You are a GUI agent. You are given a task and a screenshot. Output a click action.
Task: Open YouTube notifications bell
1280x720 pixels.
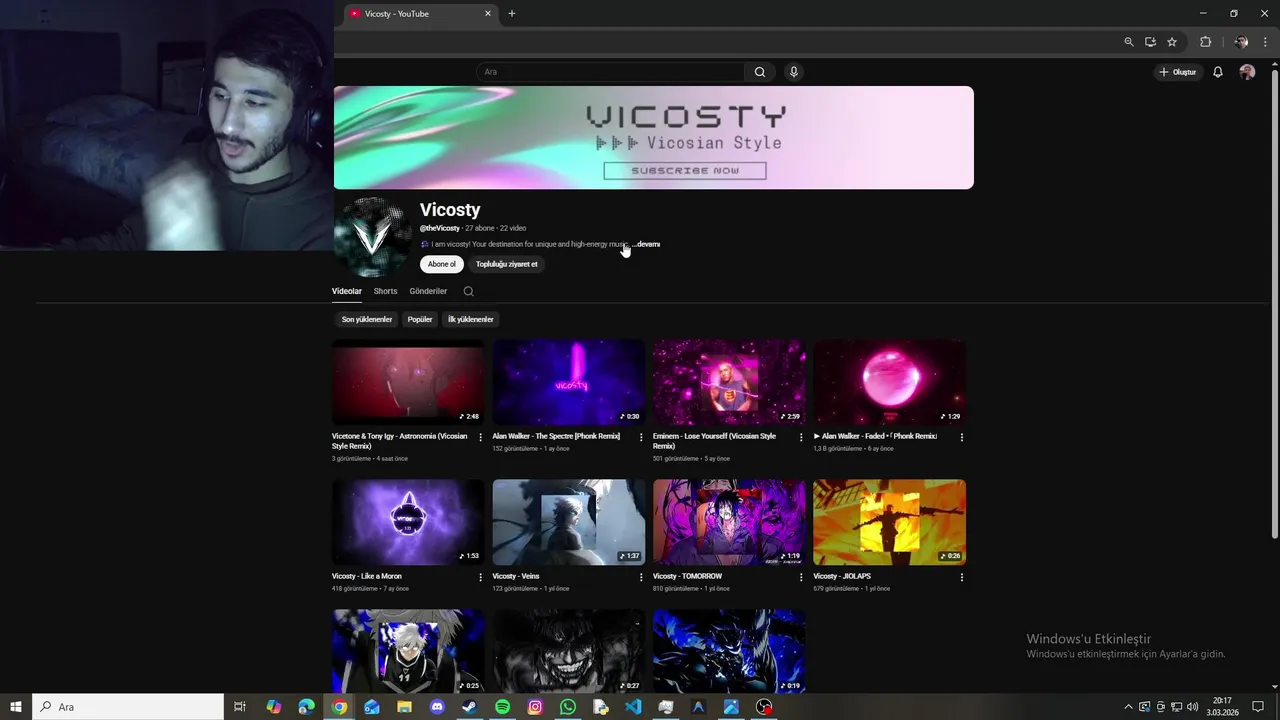pyautogui.click(x=1218, y=72)
